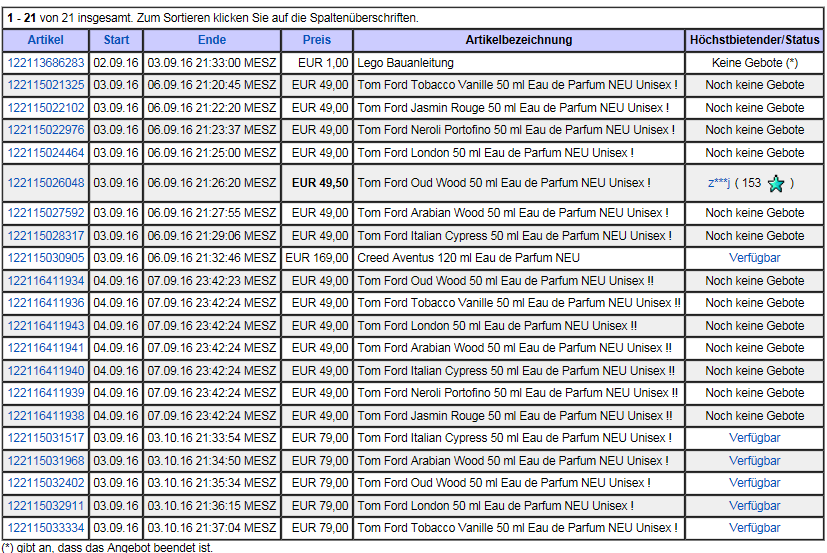Click EUR 79,00 price in 122115032911 row

coord(320,506)
